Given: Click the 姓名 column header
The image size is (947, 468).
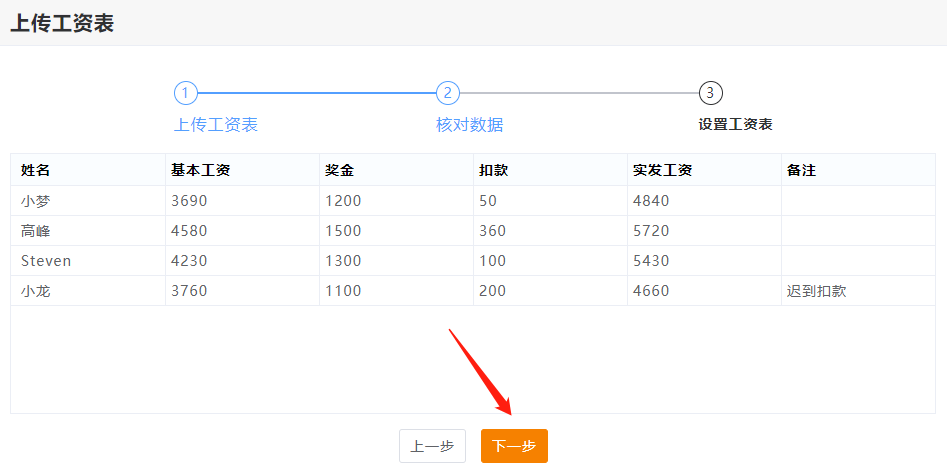Looking at the screenshot, I should click(36, 170).
